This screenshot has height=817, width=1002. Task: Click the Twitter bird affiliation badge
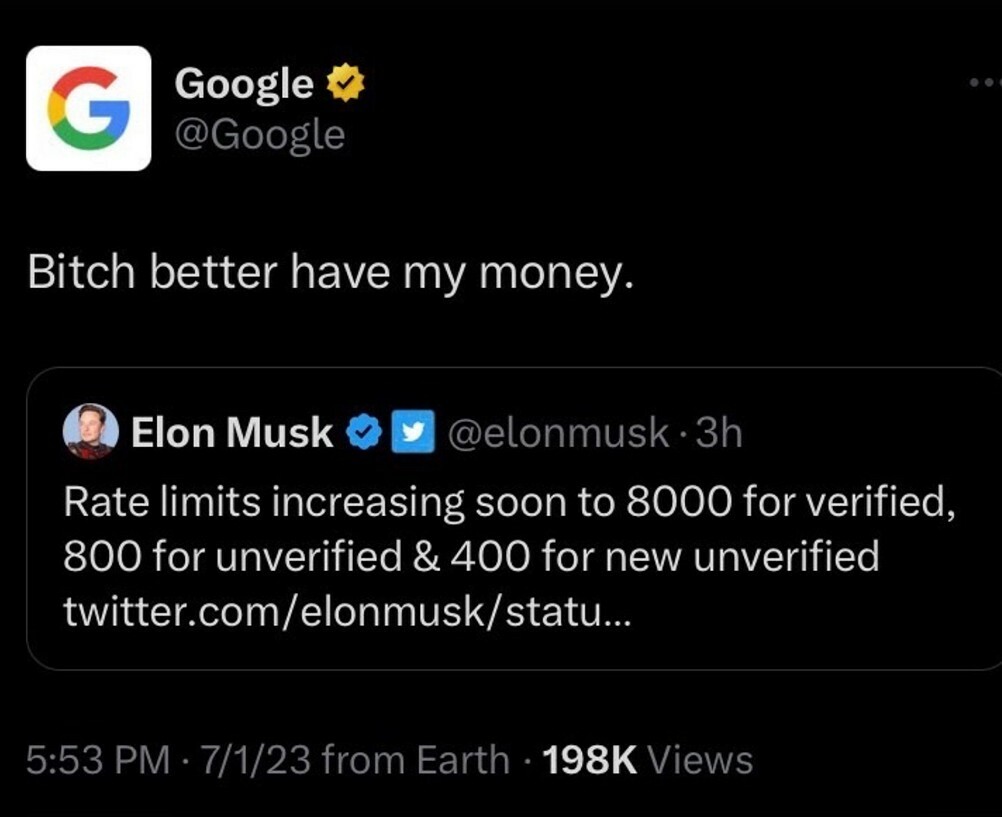point(416,433)
